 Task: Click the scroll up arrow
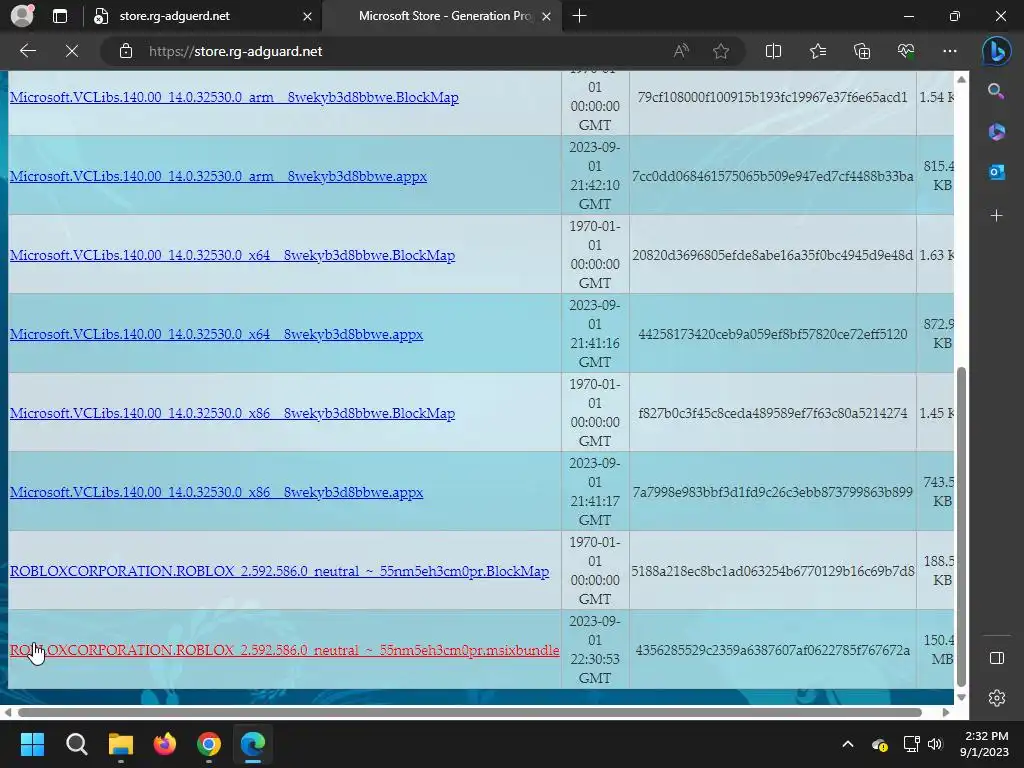(x=961, y=80)
